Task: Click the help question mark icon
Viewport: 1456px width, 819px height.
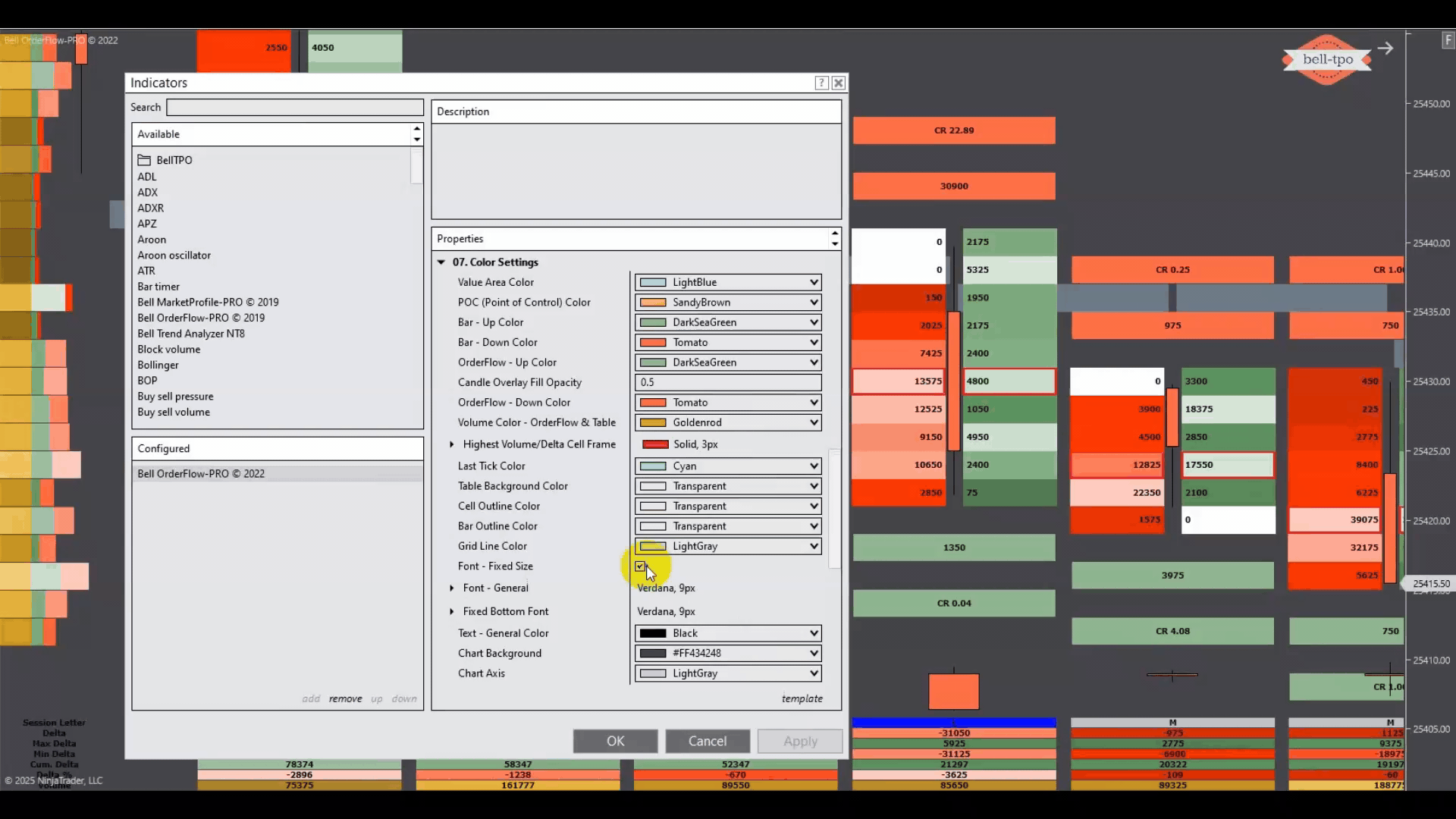Action: (821, 83)
